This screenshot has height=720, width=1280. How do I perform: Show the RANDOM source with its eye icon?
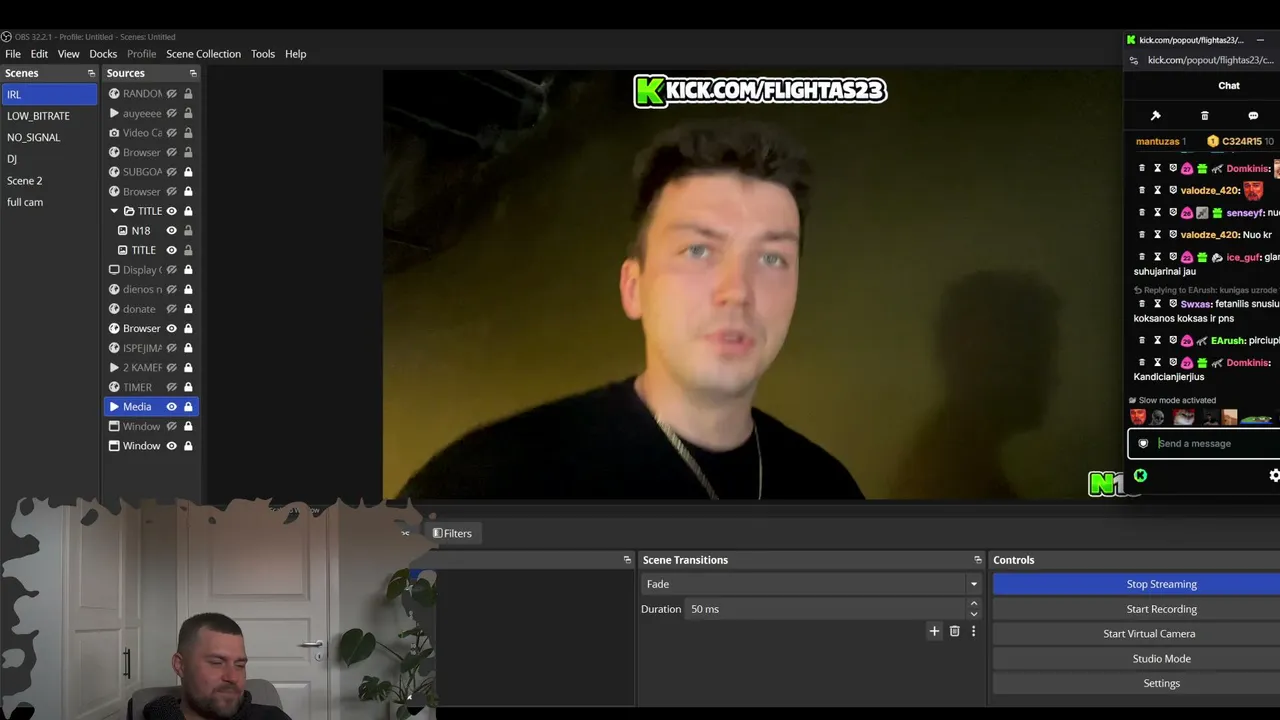tap(171, 94)
